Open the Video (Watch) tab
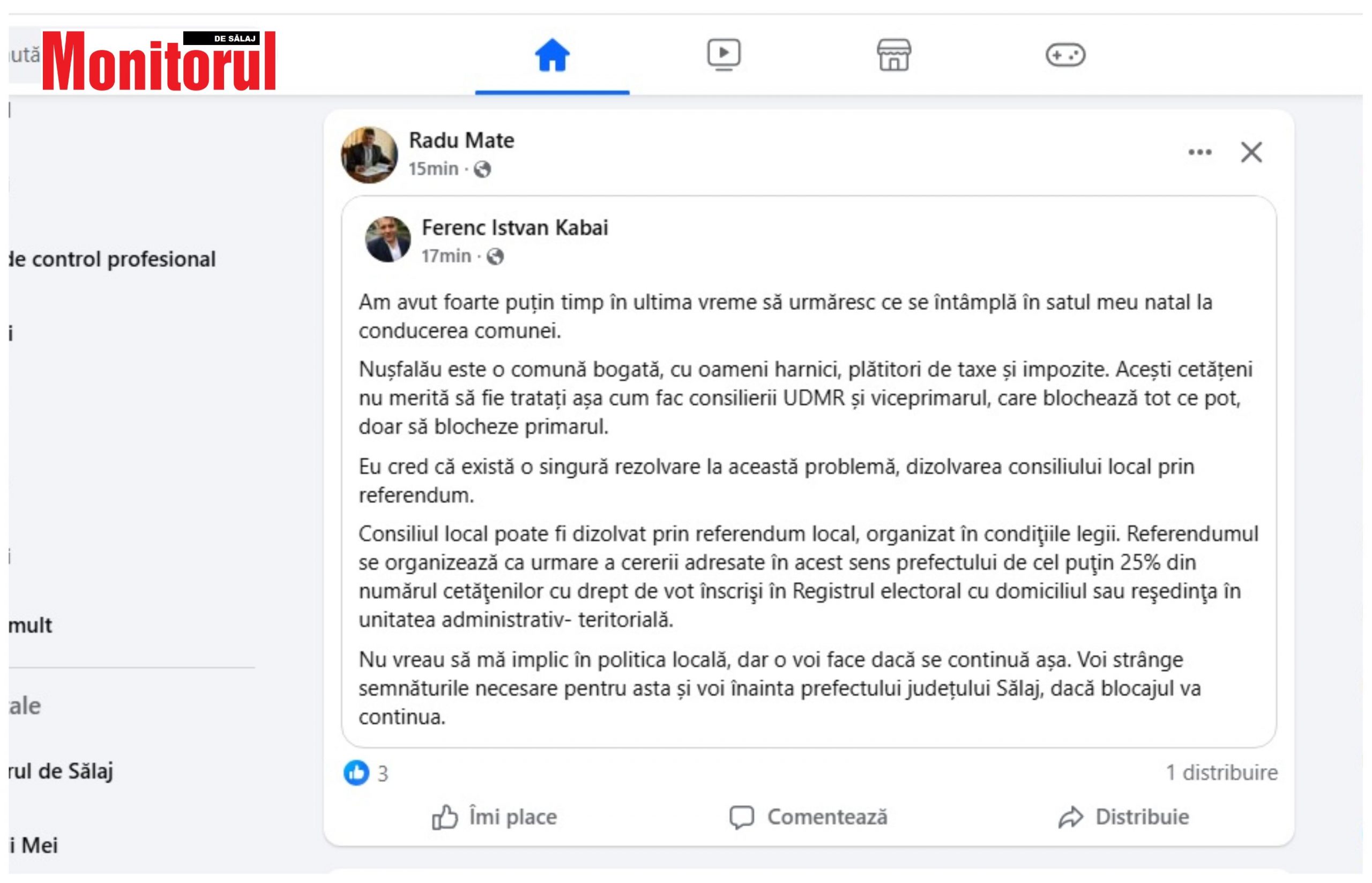This screenshot has height=883, width=1372. 724,55
